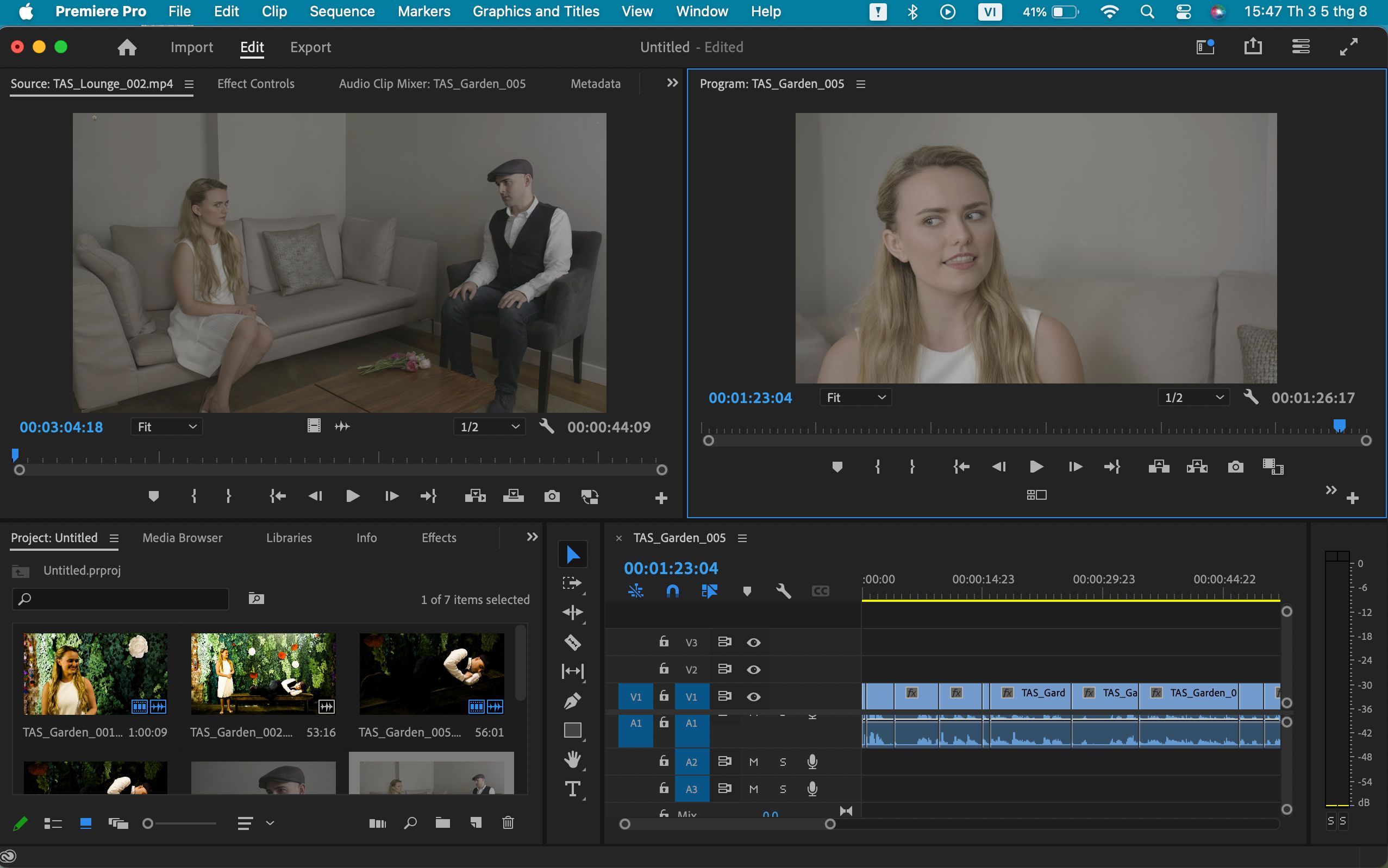Toggle V1 track output eye
The width and height of the screenshot is (1388, 868).
point(753,696)
